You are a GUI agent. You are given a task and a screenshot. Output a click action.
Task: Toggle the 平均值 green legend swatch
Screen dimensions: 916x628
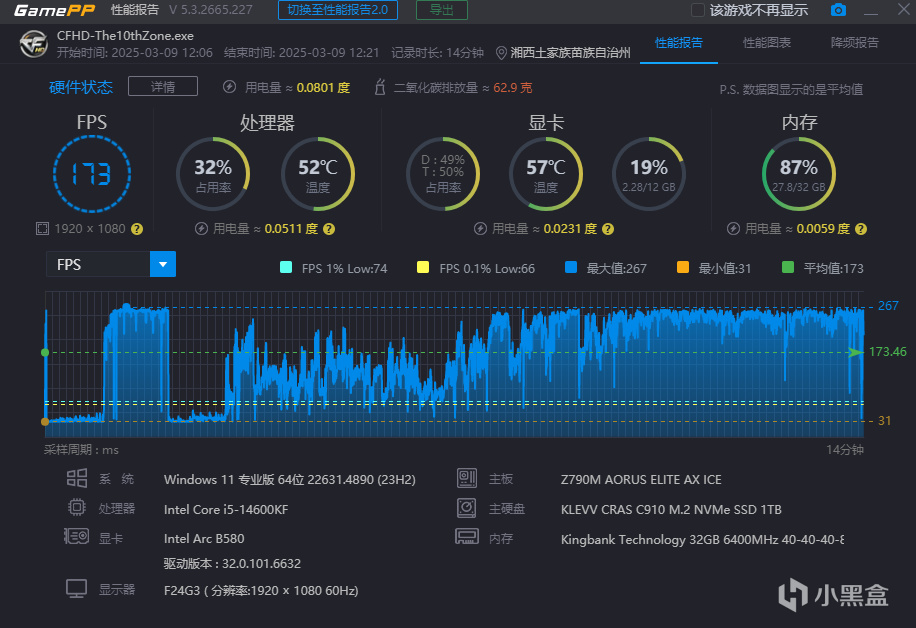click(787, 268)
